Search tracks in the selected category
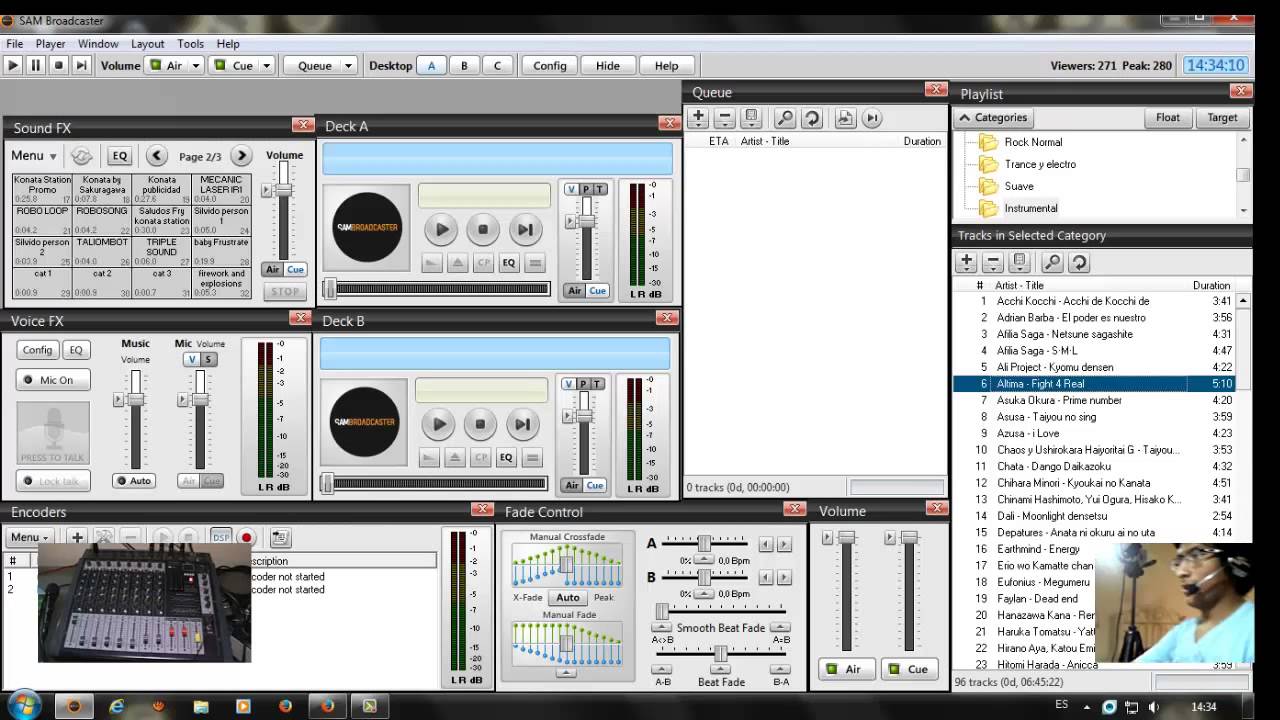This screenshot has width=1280, height=720. click(1052, 262)
